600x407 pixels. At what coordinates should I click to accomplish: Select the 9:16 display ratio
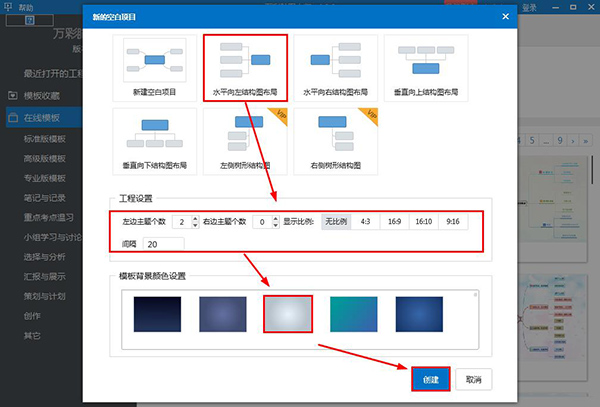(453, 221)
